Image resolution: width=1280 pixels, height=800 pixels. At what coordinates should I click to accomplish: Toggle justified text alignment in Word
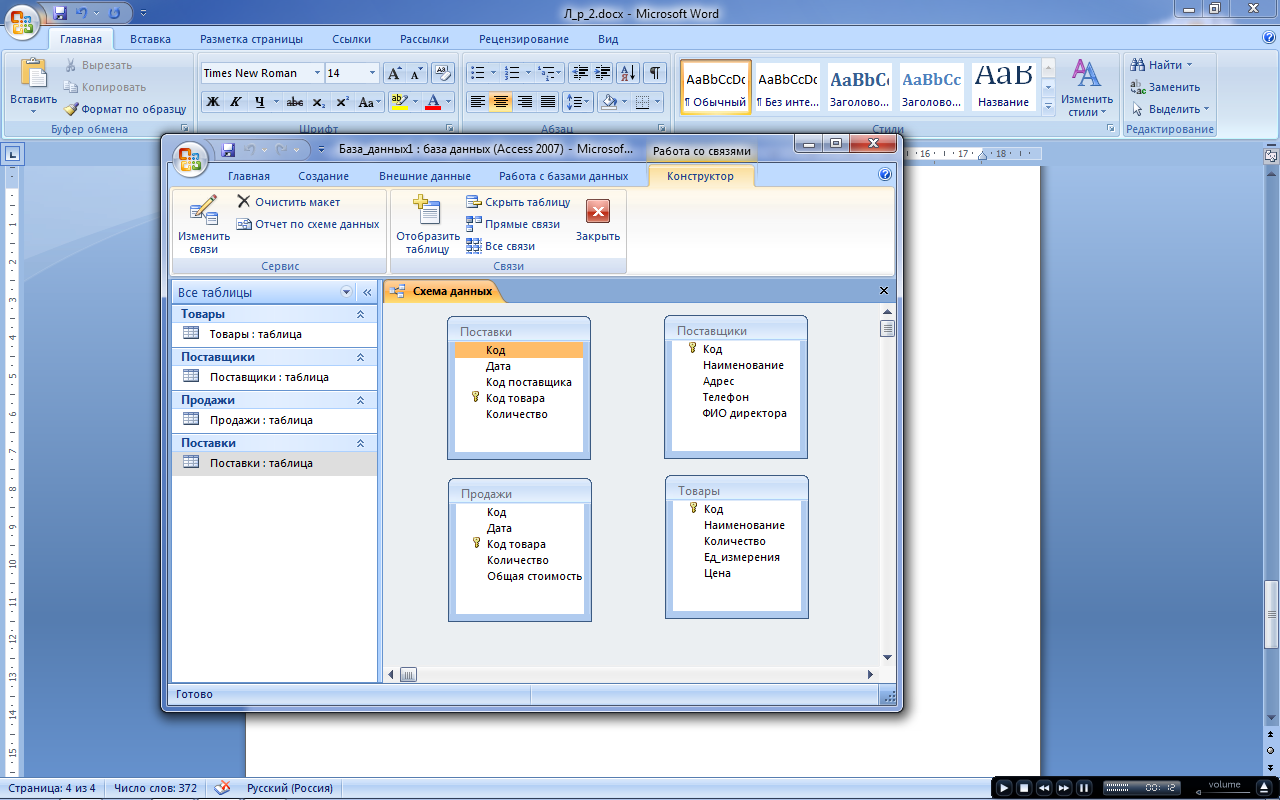548,102
